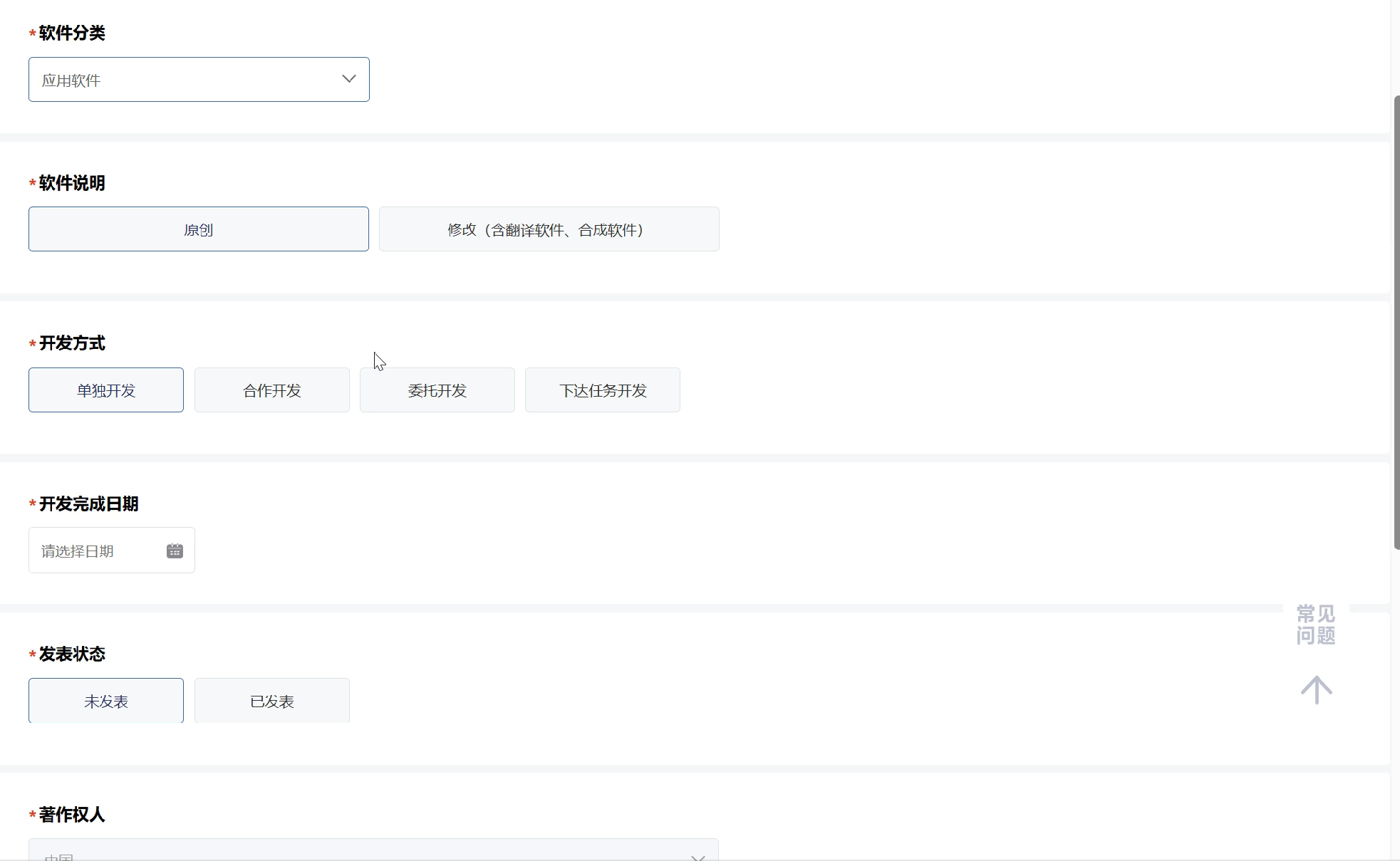Select 修改（含翻译软件、合成软件）option
The width and height of the screenshot is (1400, 861).
click(549, 229)
